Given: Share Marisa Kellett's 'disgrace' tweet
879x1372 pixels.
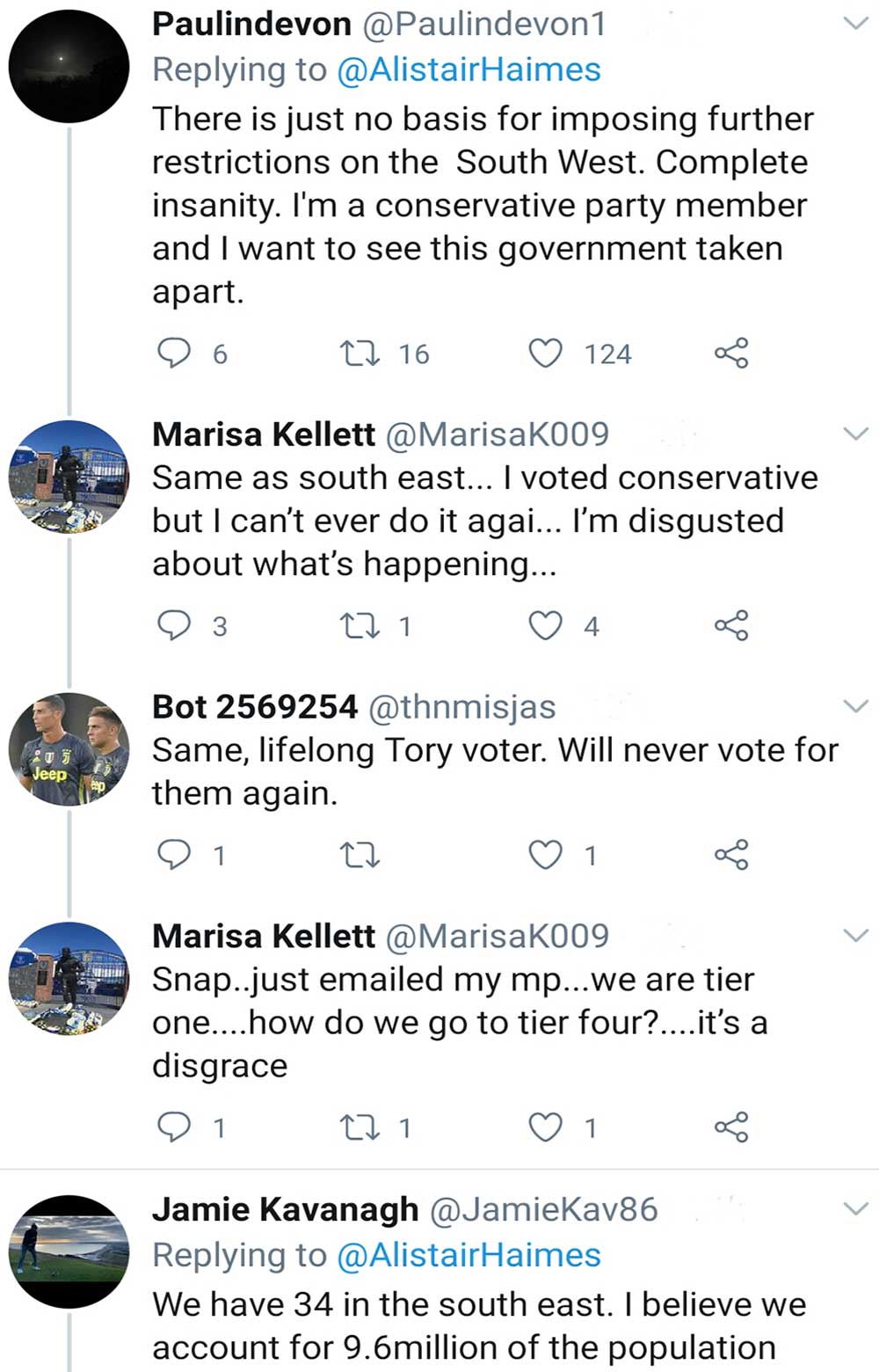Looking at the screenshot, I should pos(731,1128).
